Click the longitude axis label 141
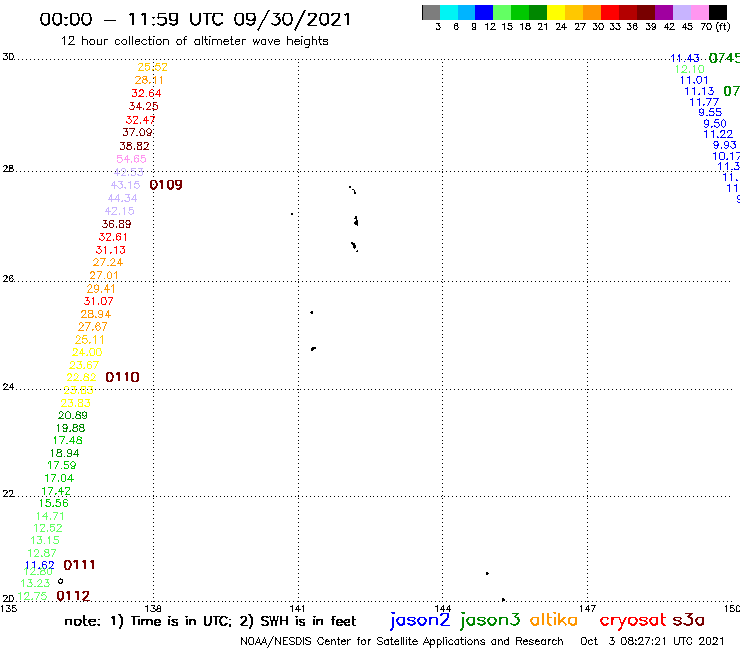 click(297, 608)
